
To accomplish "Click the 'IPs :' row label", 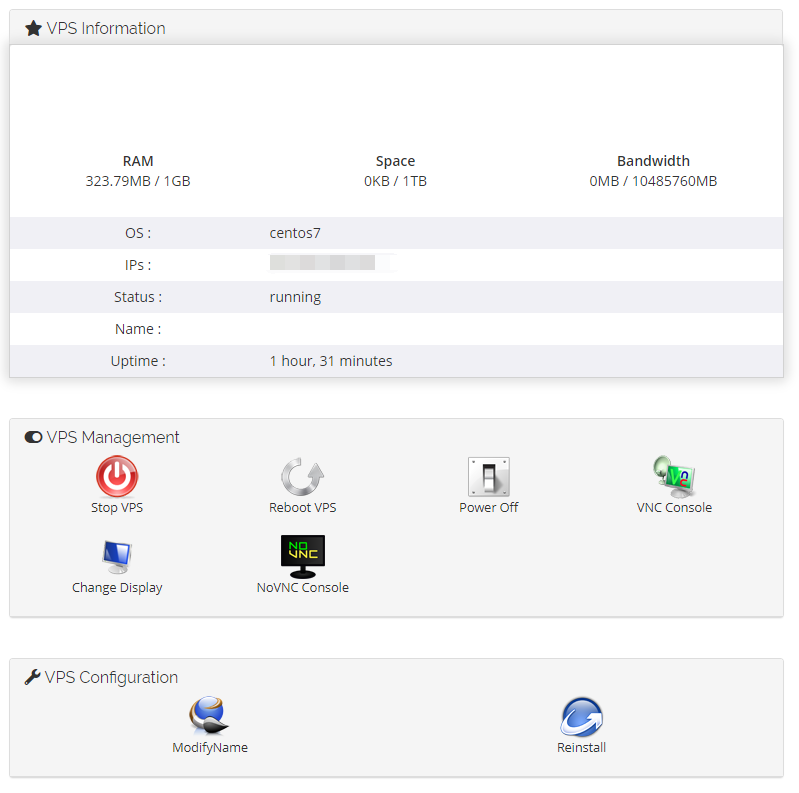I will pyautogui.click(x=138, y=265).
